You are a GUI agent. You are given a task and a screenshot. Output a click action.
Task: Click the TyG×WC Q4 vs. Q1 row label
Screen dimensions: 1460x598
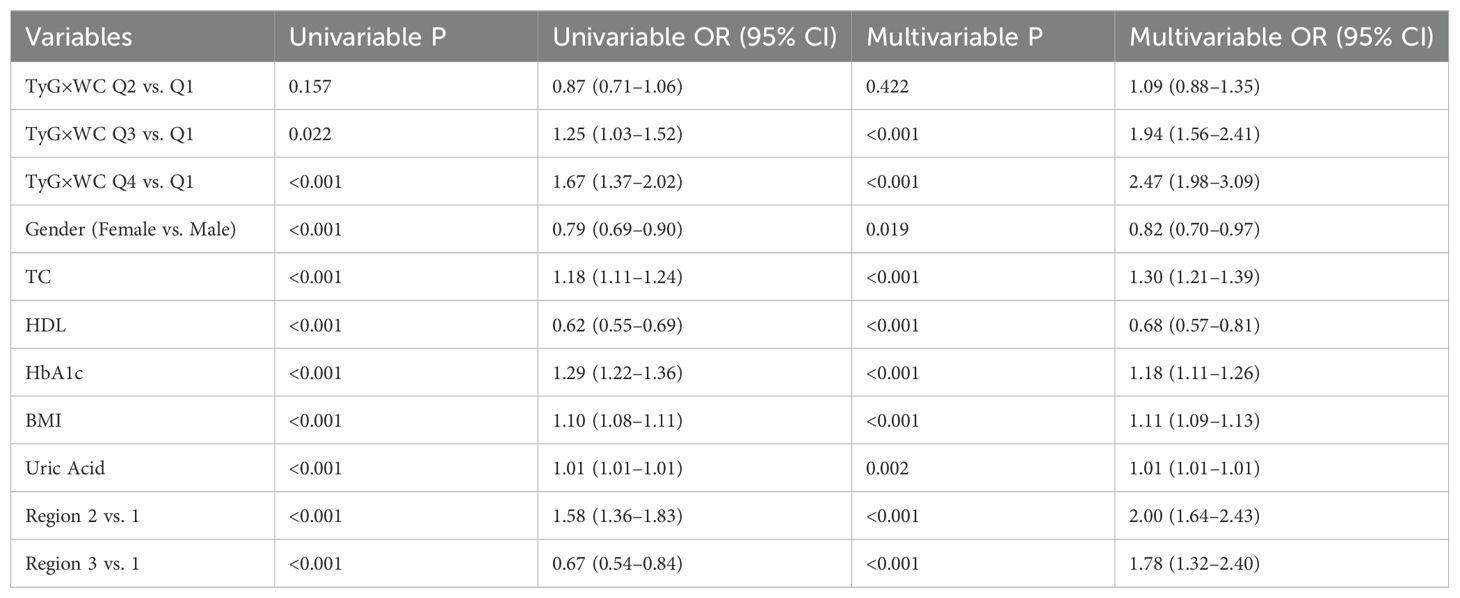[x=111, y=182]
